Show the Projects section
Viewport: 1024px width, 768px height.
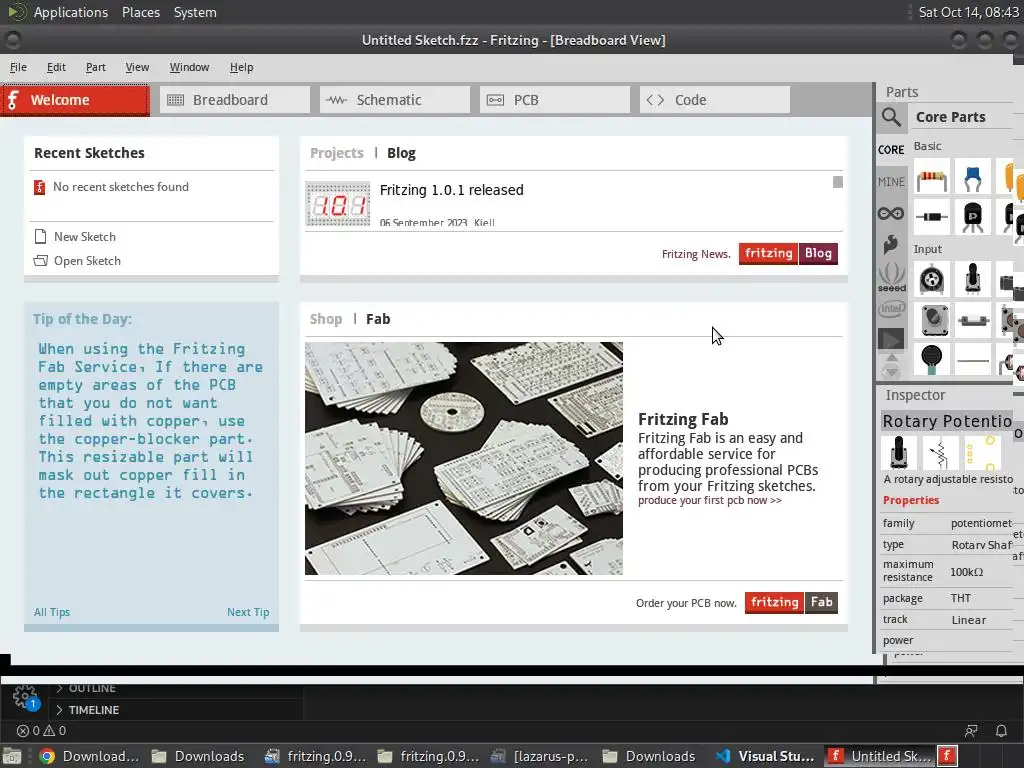coord(336,153)
